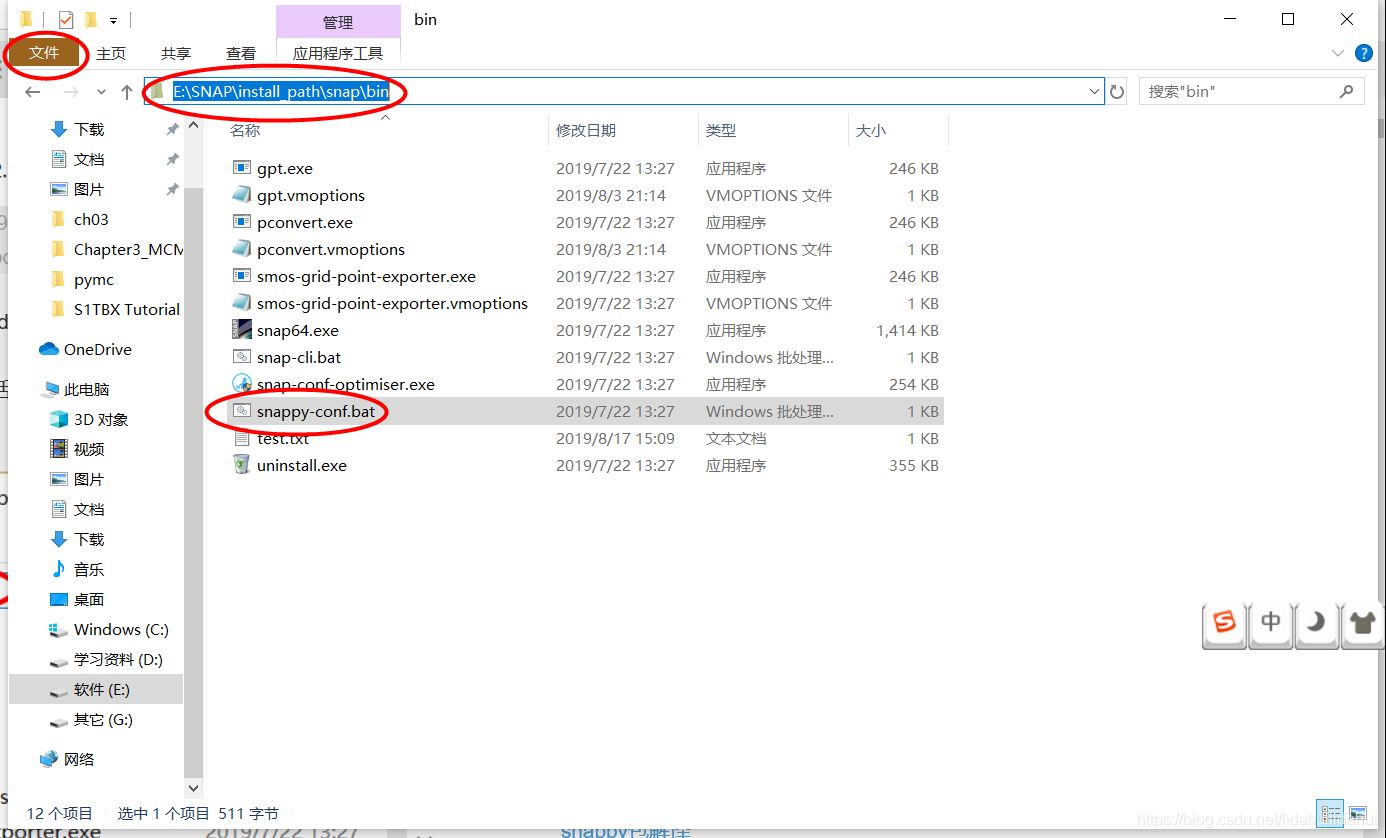This screenshot has height=838, width=1386.
Task: Click the search magnifier icon
Action: (x=1346, y=91)
